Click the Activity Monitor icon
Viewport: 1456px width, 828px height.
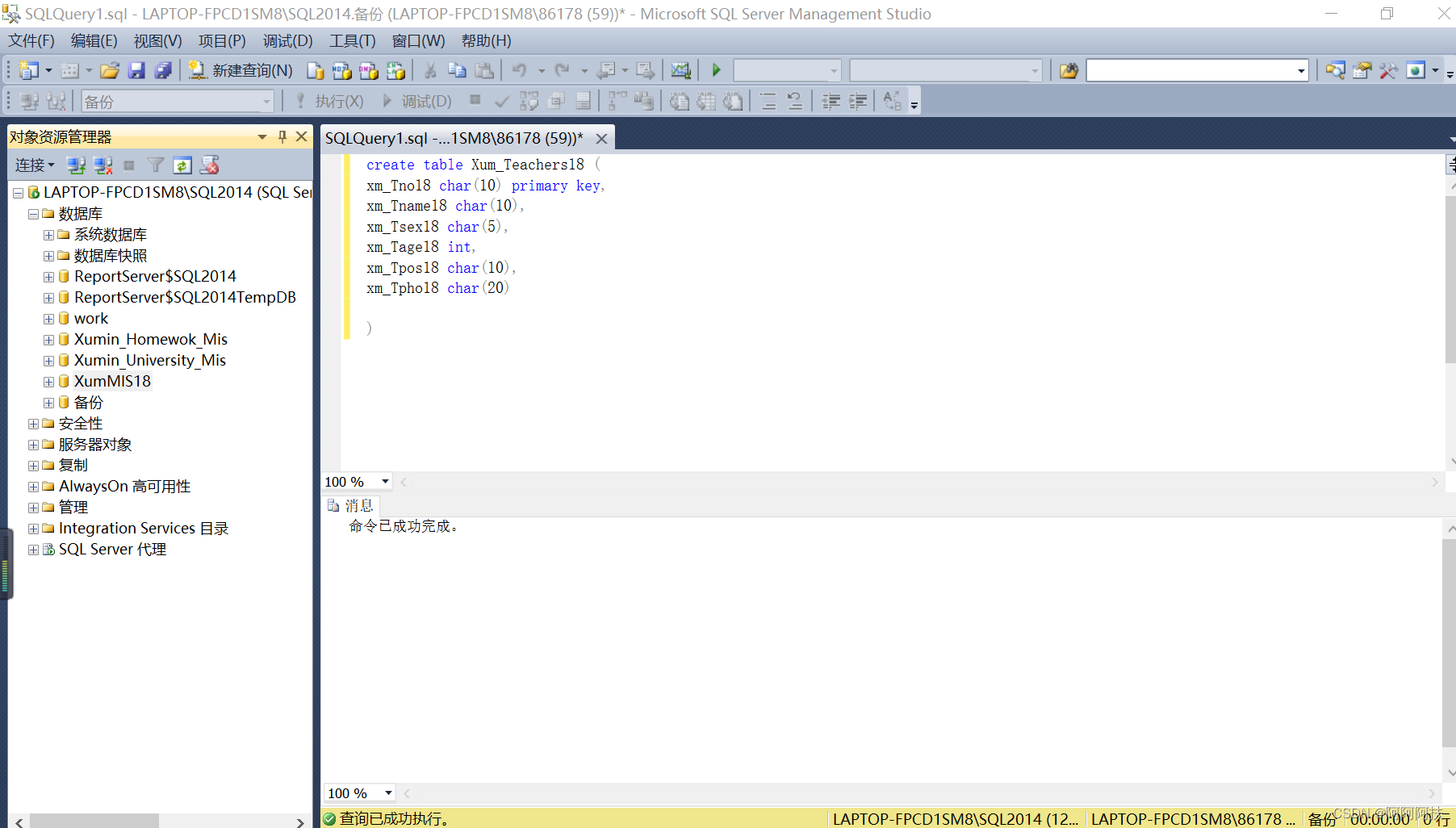coord(680,71)
